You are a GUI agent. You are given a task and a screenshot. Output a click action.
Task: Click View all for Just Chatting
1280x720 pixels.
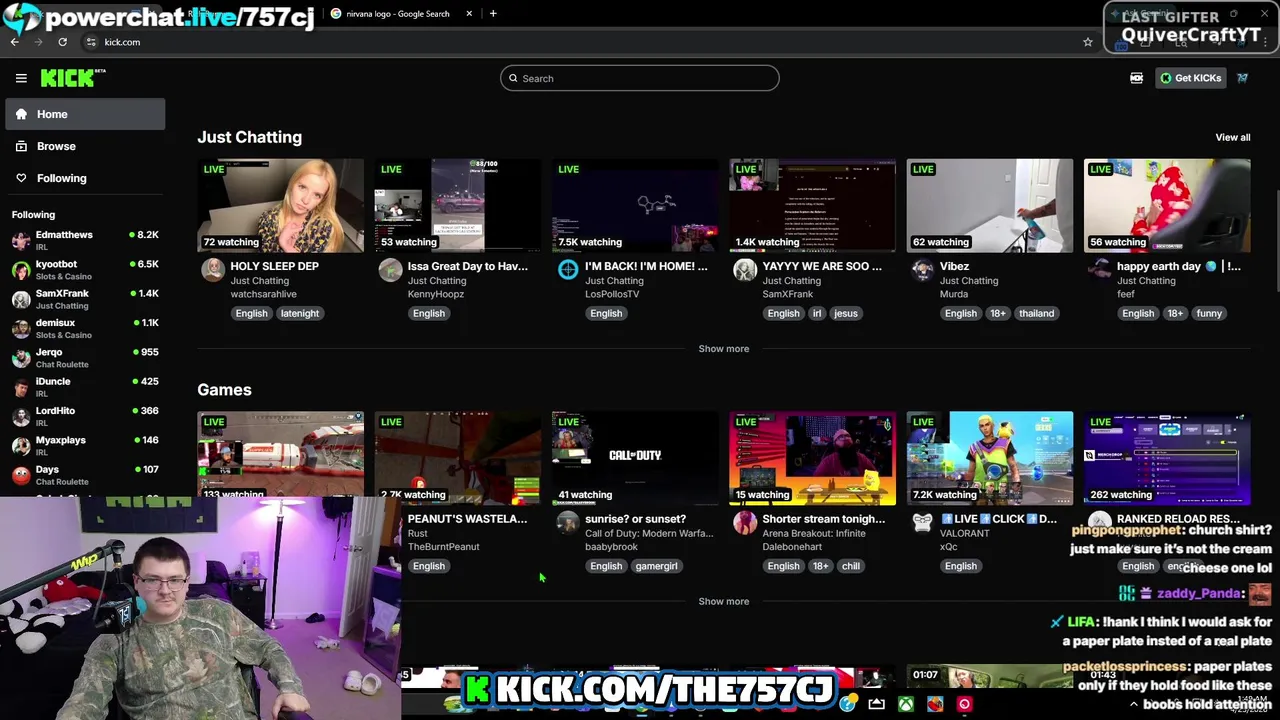1232,137
